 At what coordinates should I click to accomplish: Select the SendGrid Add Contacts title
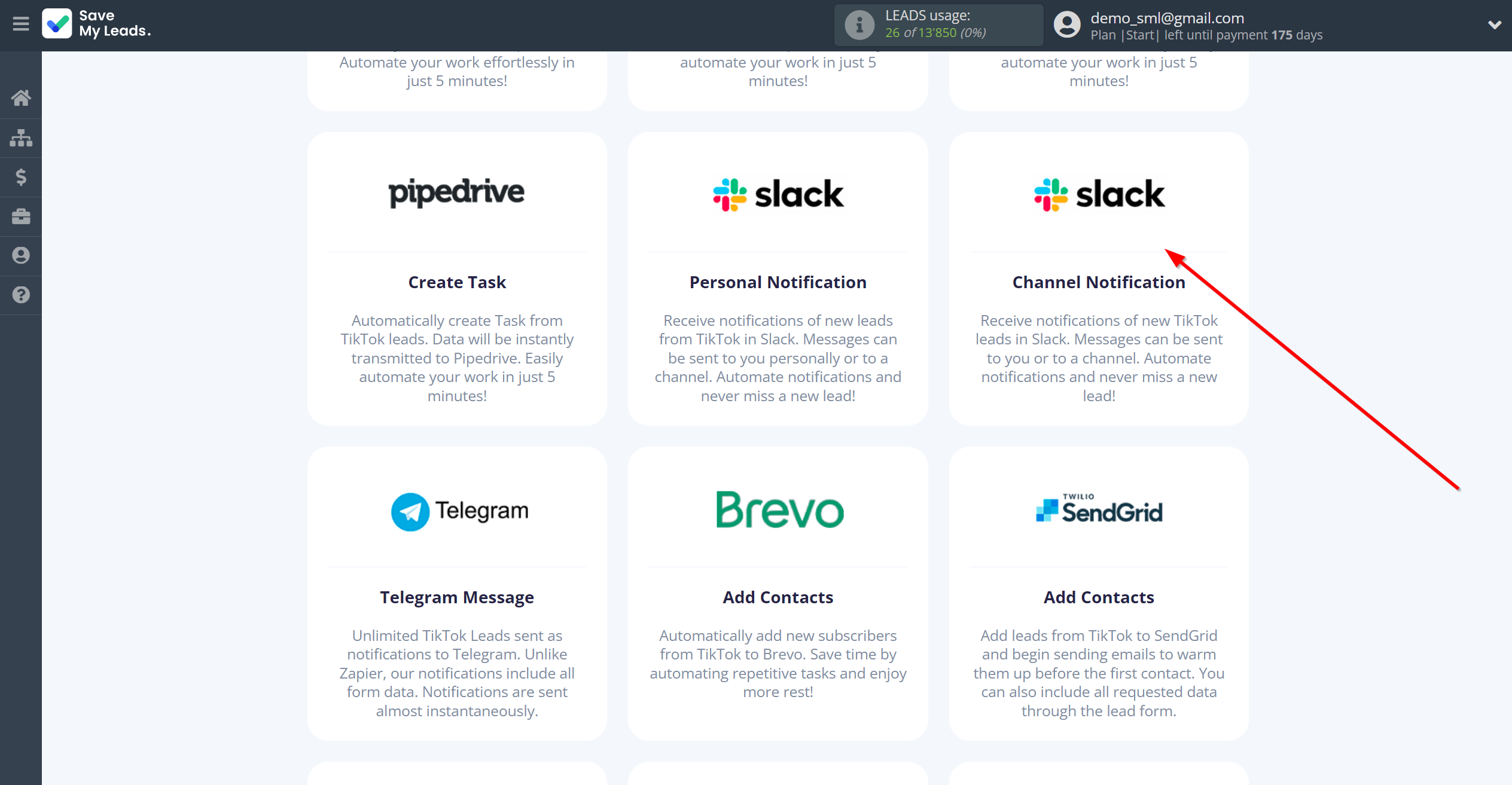tap(1099, 597)
